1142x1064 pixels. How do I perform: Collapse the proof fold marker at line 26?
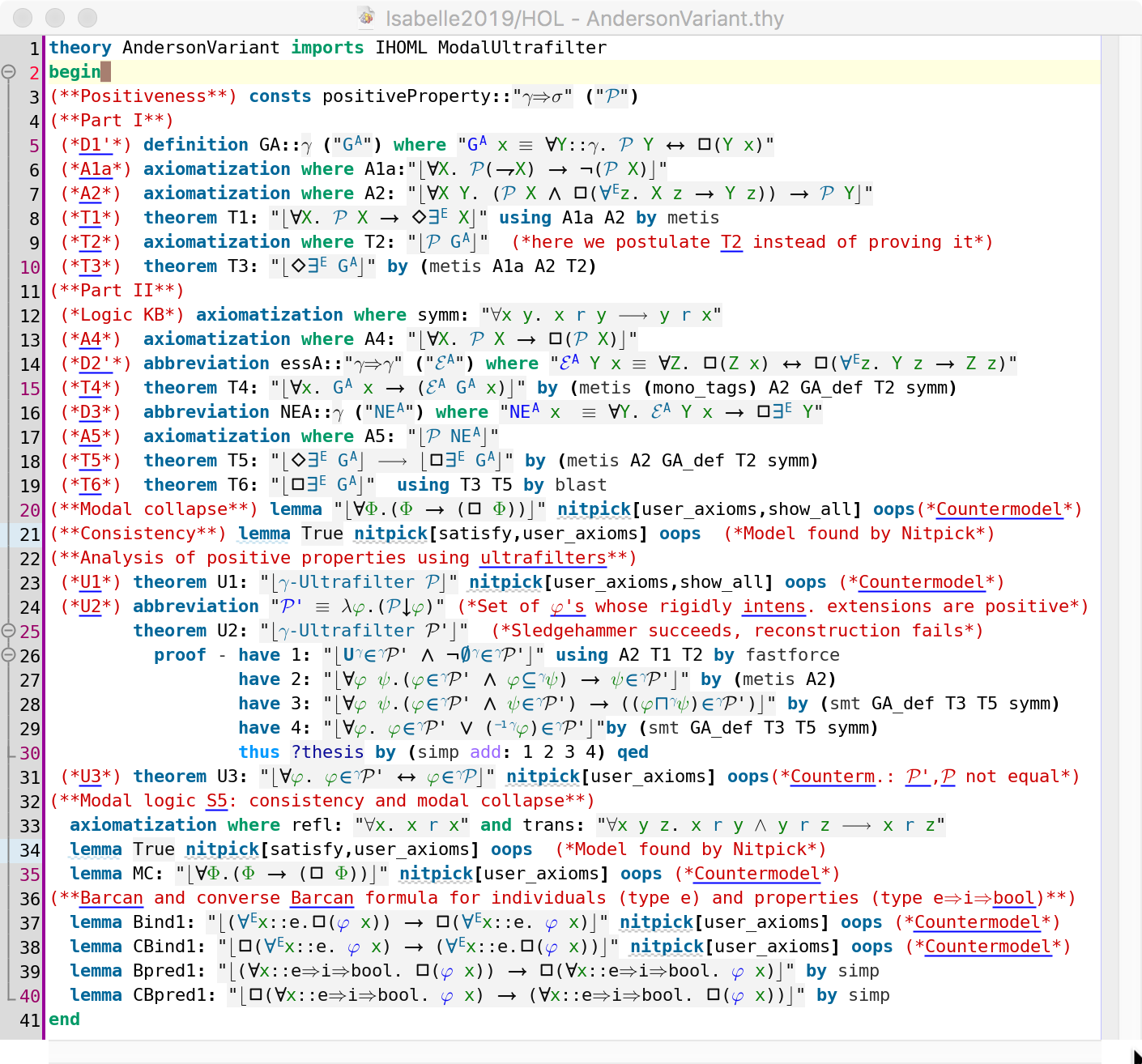point(9,655)
